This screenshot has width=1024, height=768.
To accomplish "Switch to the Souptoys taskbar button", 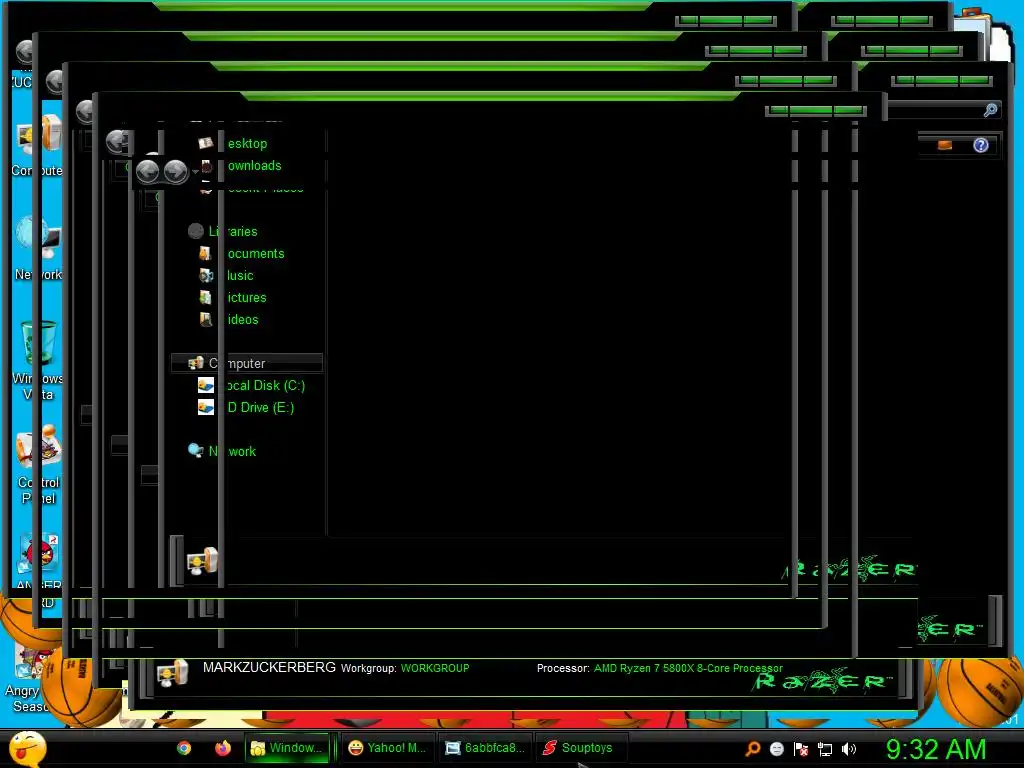I will [581, 748].
